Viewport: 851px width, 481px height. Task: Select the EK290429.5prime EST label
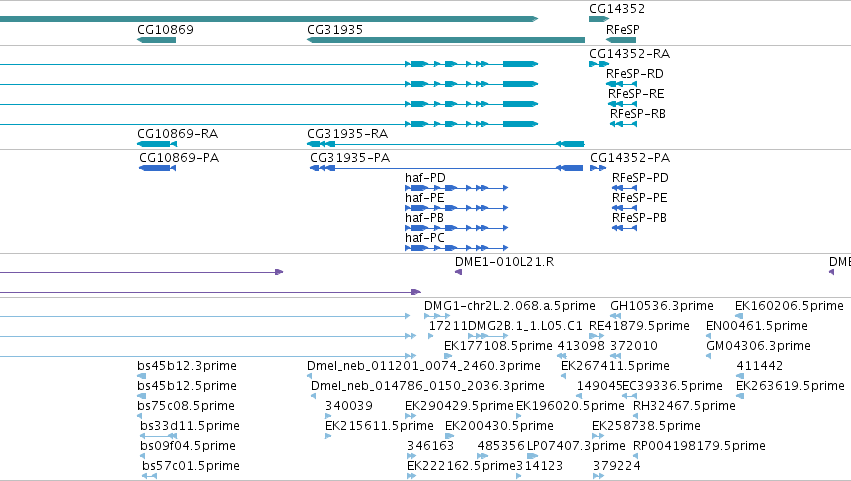[x=459, y=406]
